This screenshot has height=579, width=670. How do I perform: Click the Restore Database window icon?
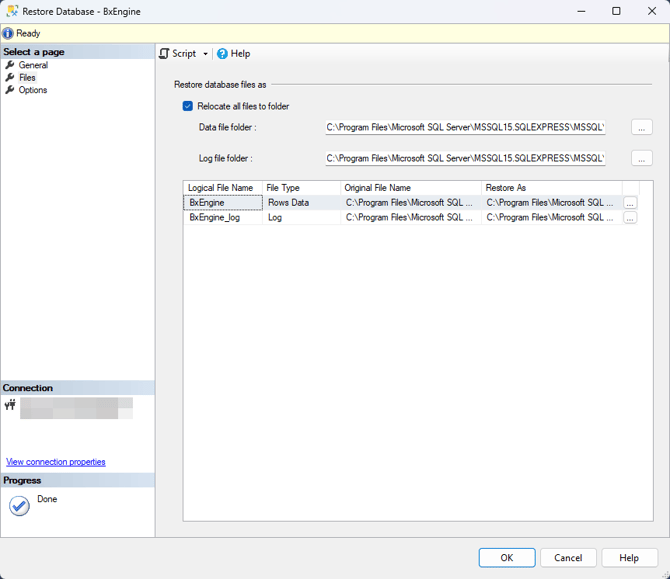point(12,11)
